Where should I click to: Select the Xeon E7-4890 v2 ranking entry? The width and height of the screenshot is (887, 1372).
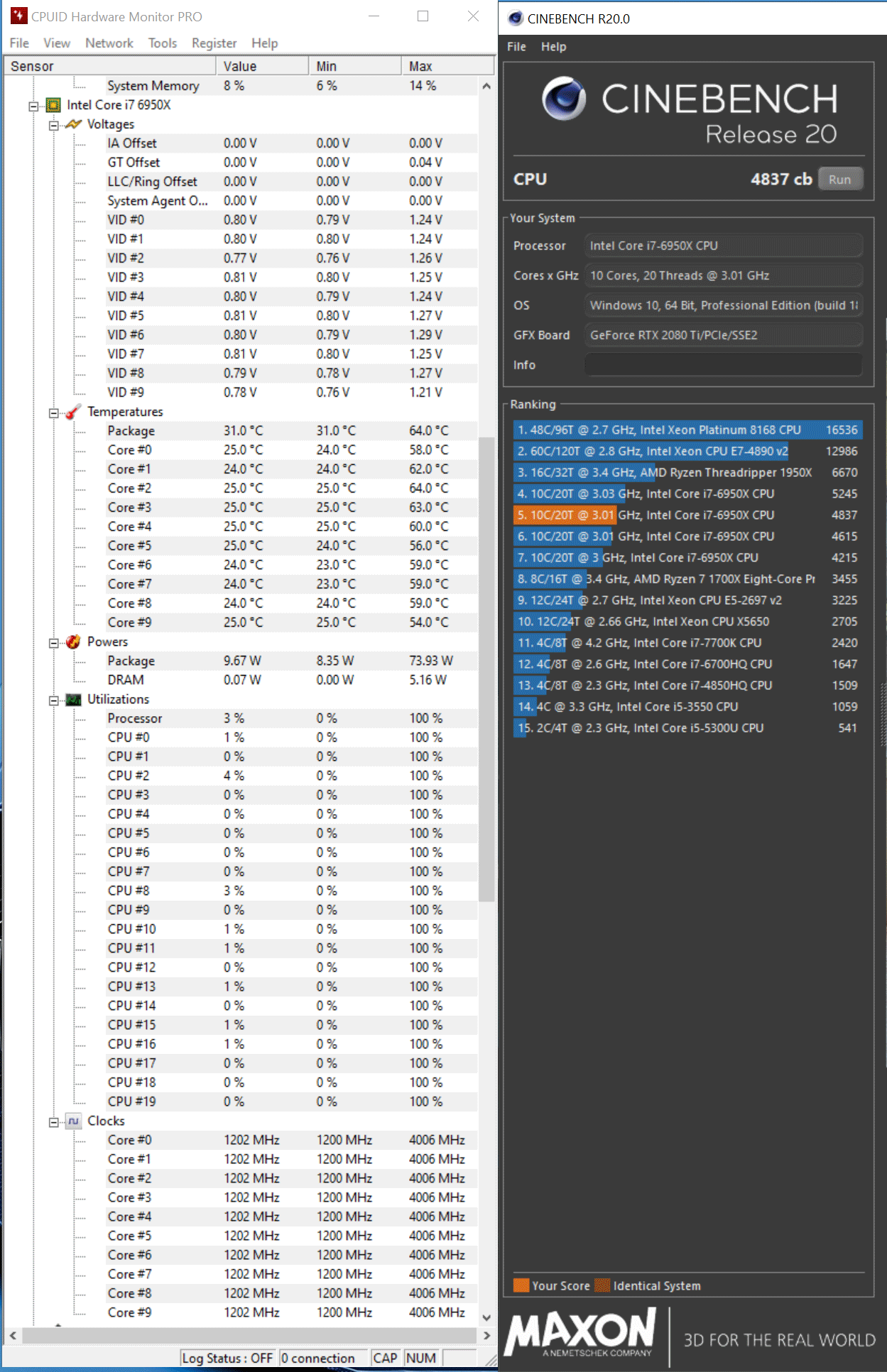[x=687, y=451]
